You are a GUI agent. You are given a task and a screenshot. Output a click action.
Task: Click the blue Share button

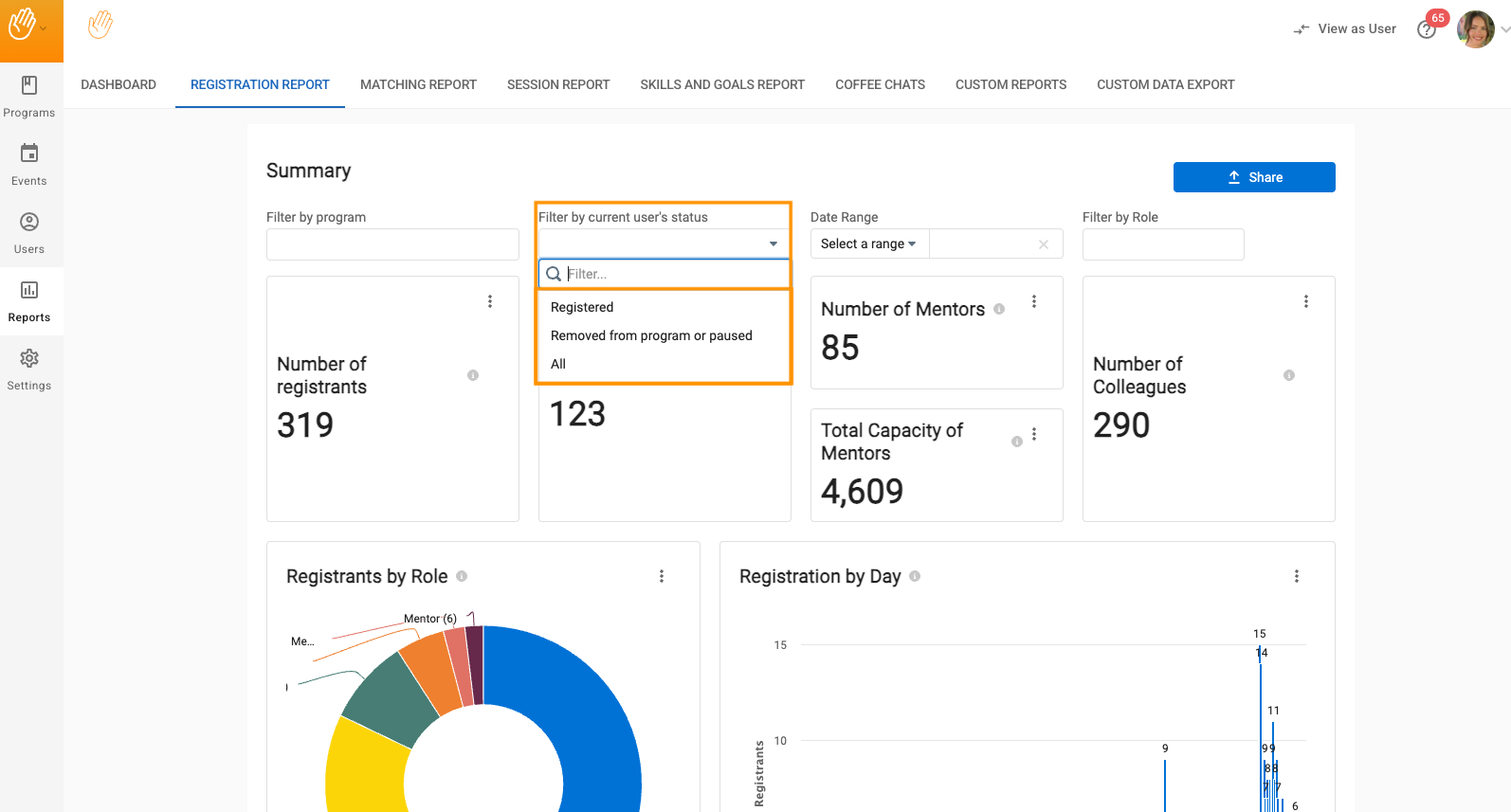point(1253,177)
